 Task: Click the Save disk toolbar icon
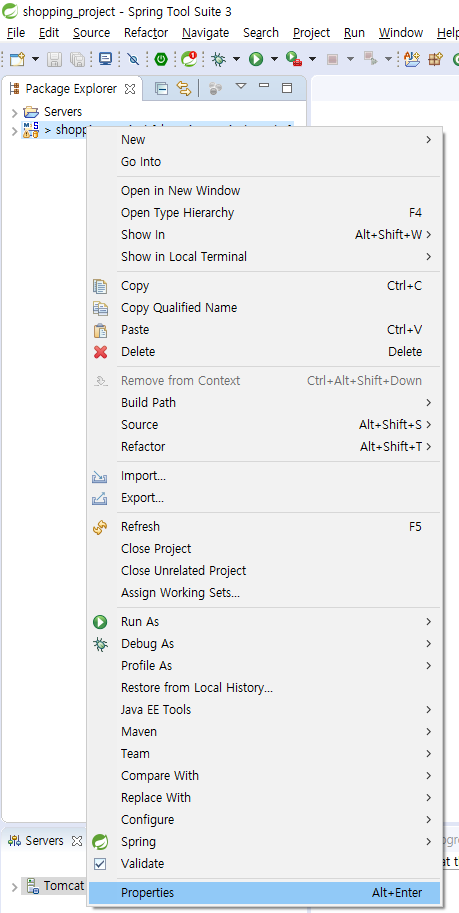pos(54,59)
